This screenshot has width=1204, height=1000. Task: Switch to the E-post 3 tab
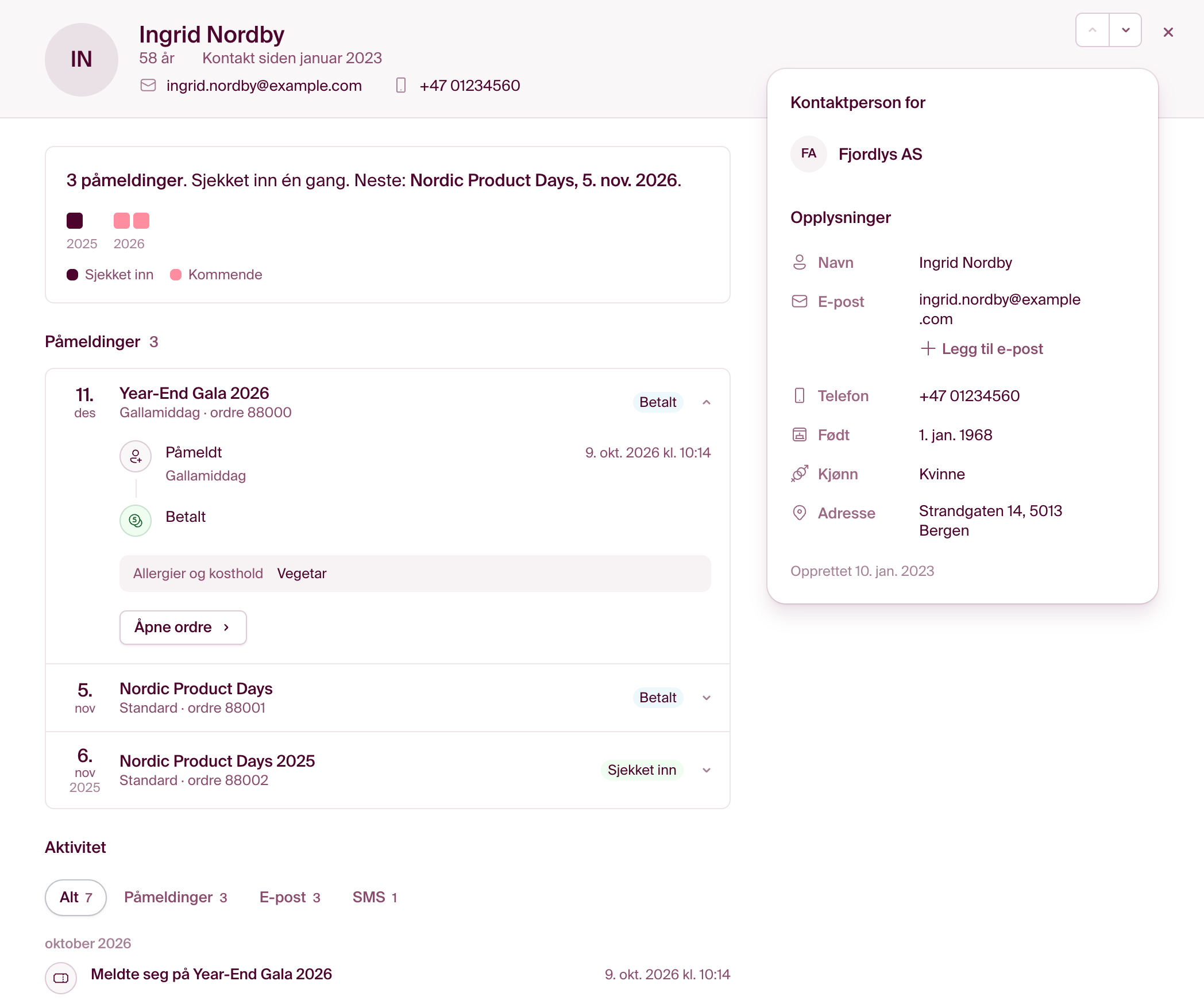tap(290, 897)
